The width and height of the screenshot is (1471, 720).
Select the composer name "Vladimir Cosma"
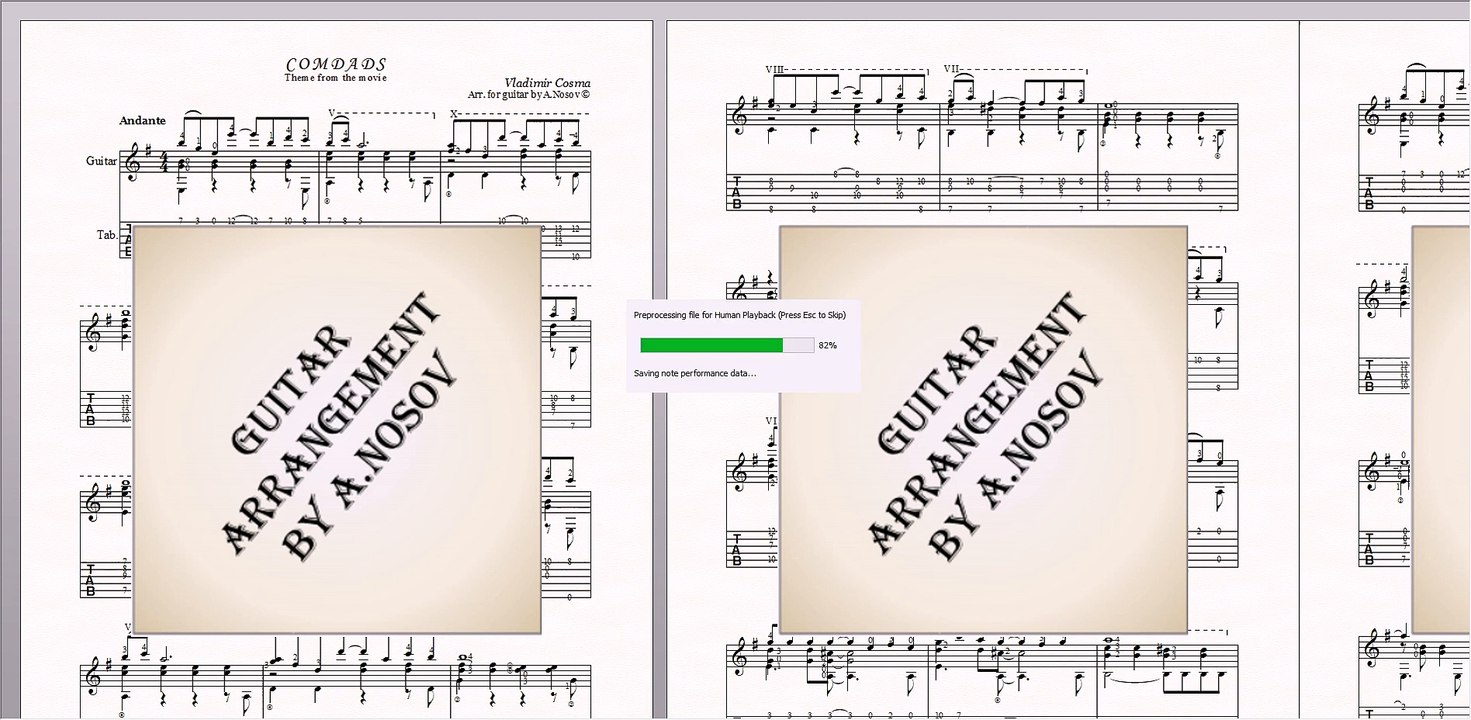point(547,83)
